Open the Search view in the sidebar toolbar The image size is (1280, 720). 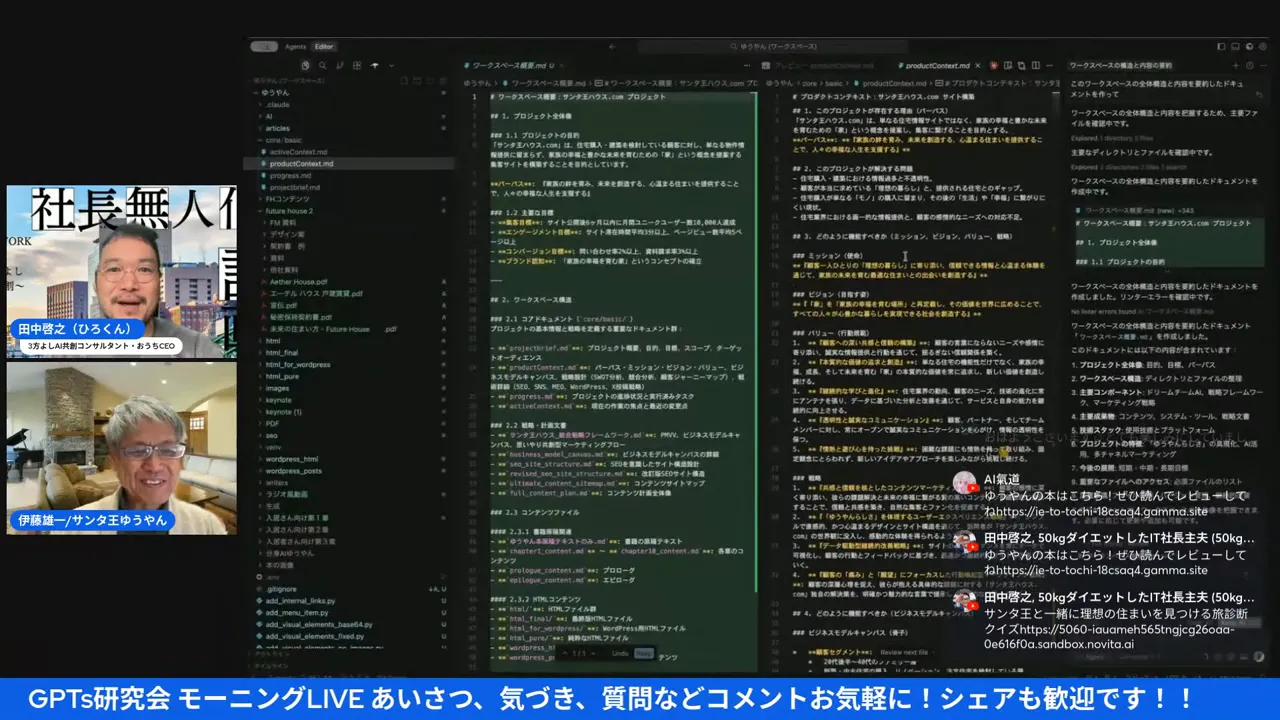[x=323, y=65]
